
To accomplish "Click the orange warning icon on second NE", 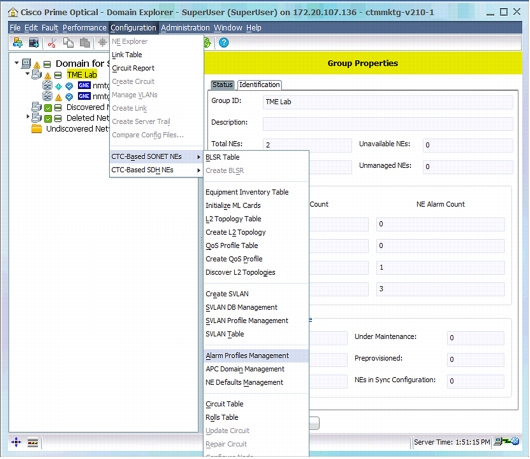I will pyautogui.click(x=58, y=97).
